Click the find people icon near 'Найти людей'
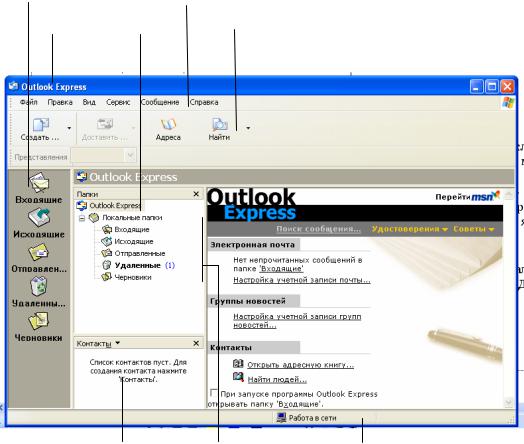Viewport: 524px width, 444px height. point(238,377)
